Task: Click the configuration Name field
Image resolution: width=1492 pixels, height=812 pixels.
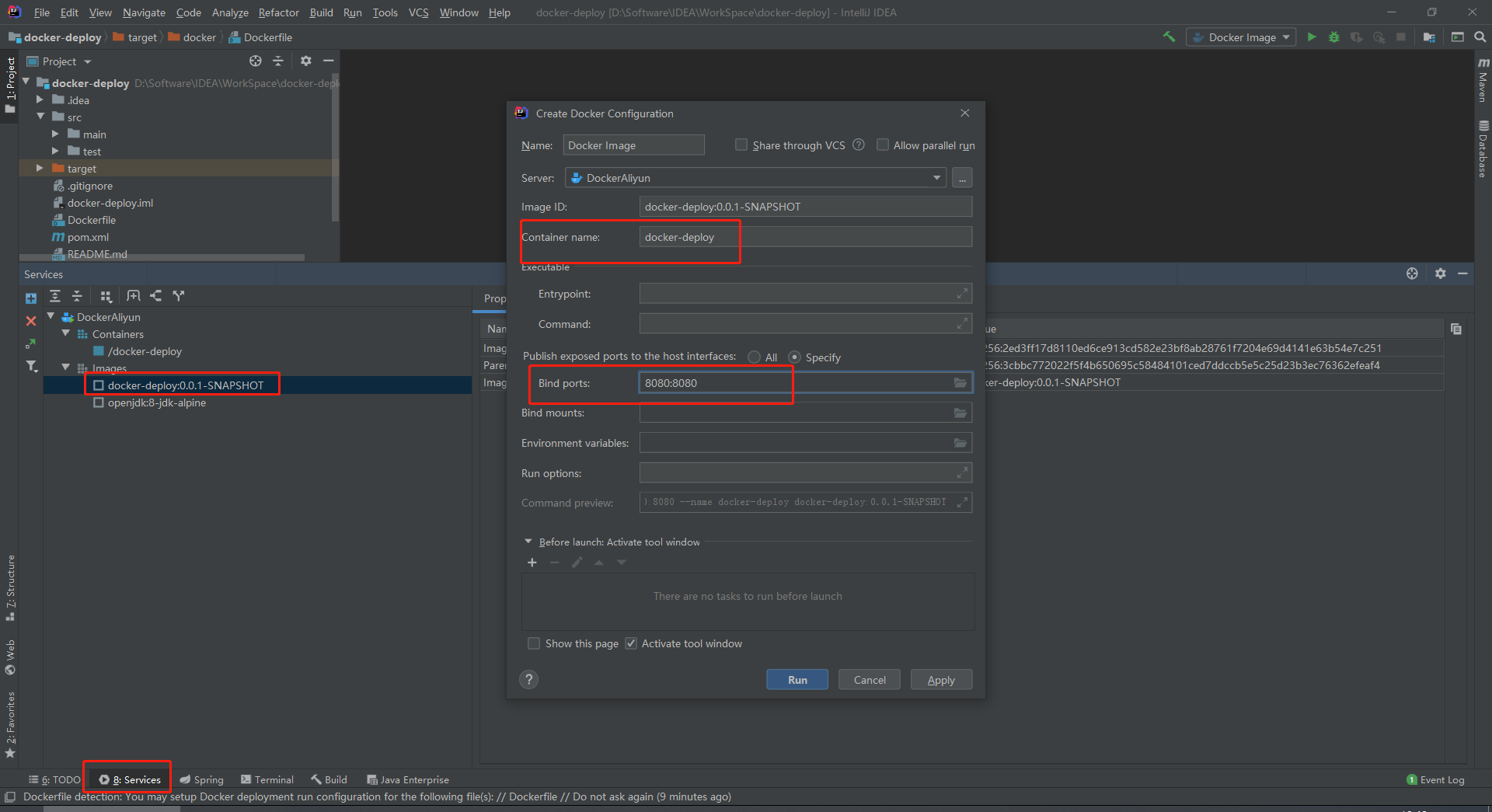Action: coord(633,145)
